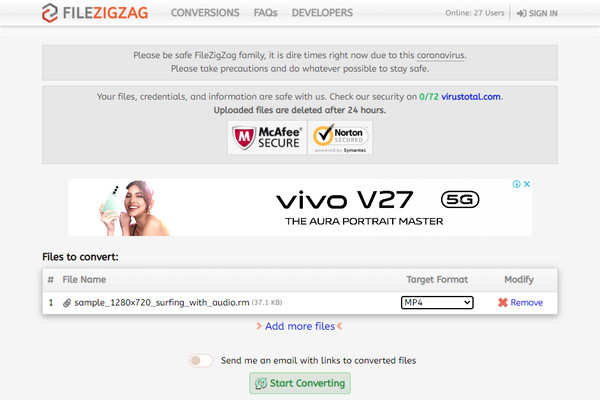The width and height of the screenshot is (600, 400).
Task: Toggle email links to converted files switch
Action: pos(201,361)
